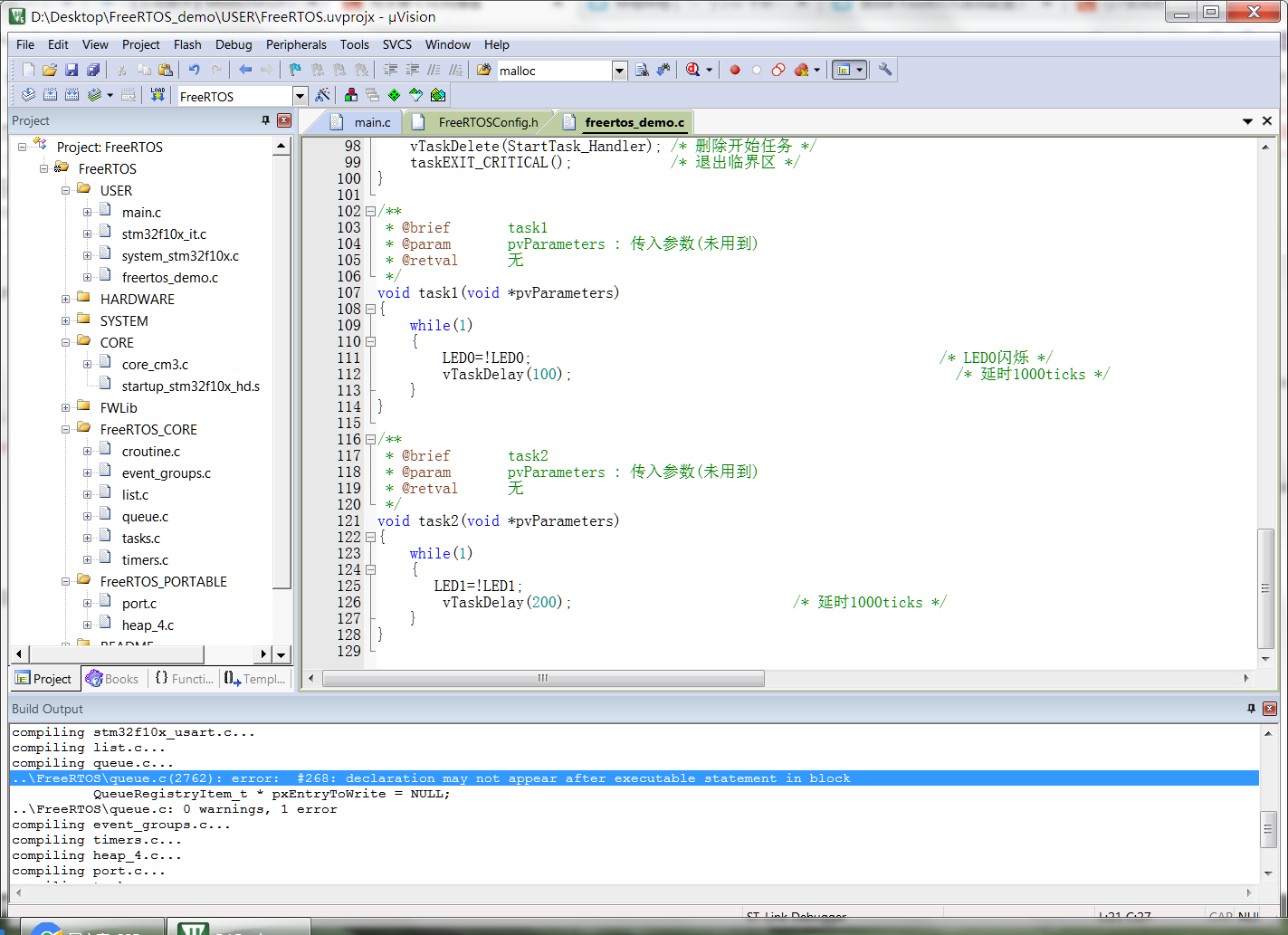1288x935 pixels.
Task: Switch to the Functions panel tab
Action: click(185, 679)
